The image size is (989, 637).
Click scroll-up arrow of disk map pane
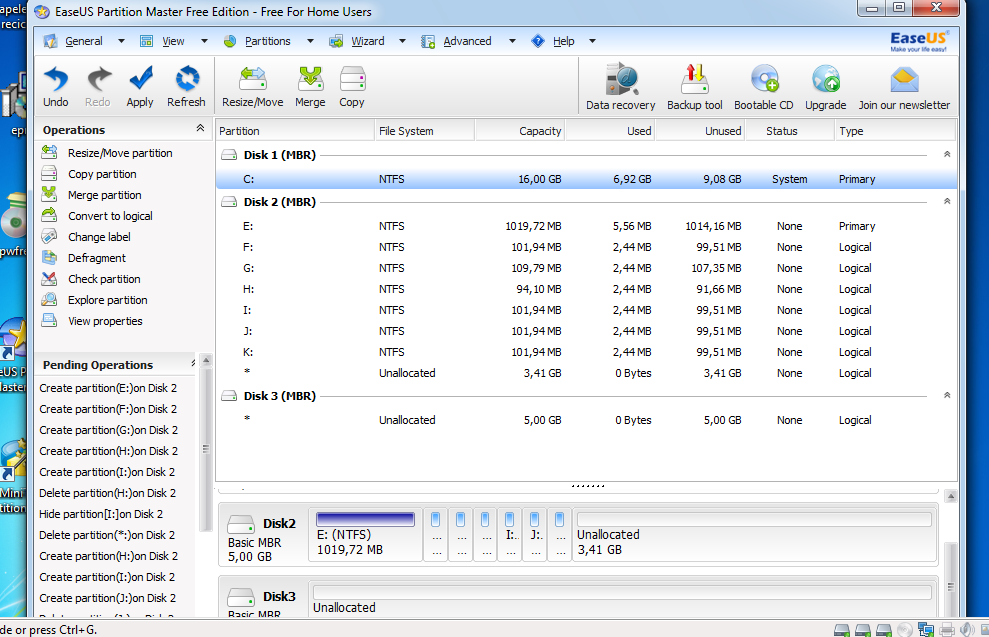(x=951, y=496)
